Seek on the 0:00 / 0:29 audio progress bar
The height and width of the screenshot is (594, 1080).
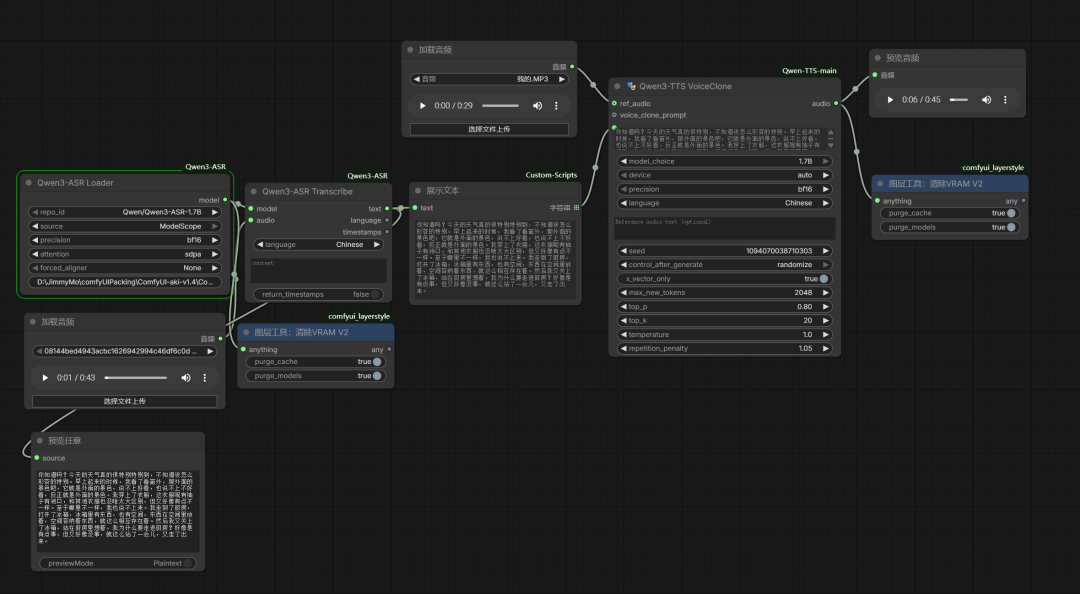500,106
